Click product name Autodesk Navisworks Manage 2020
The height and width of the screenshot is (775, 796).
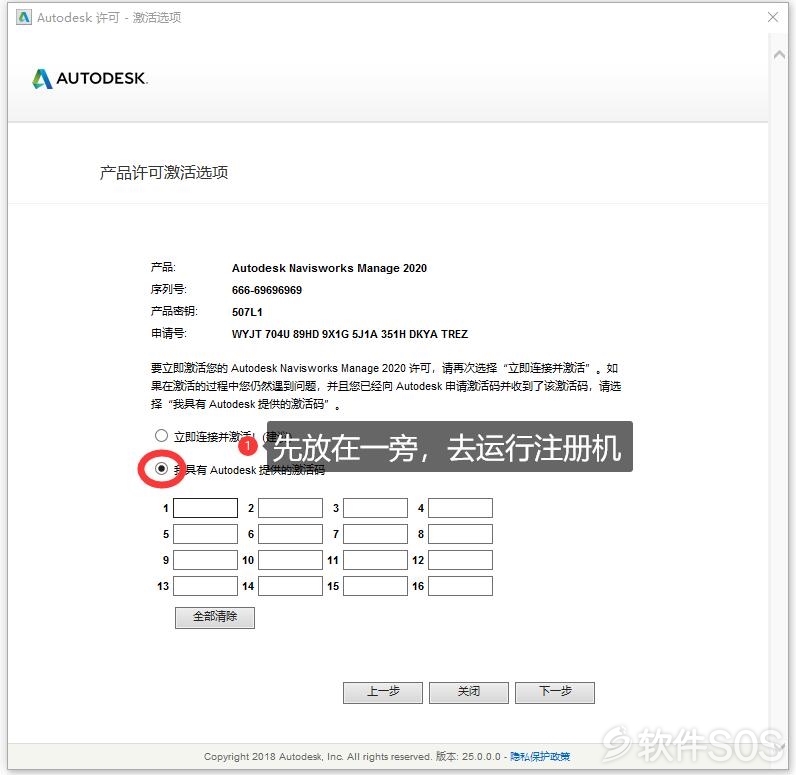329,268
